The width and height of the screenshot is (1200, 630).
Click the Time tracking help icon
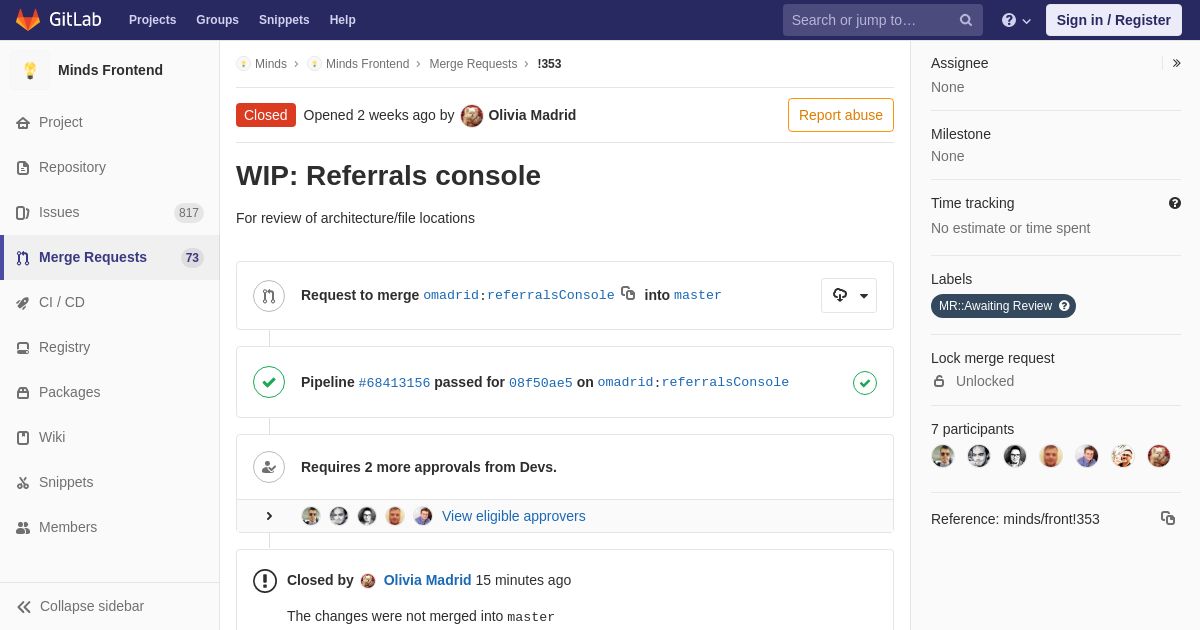[1175, 203]
